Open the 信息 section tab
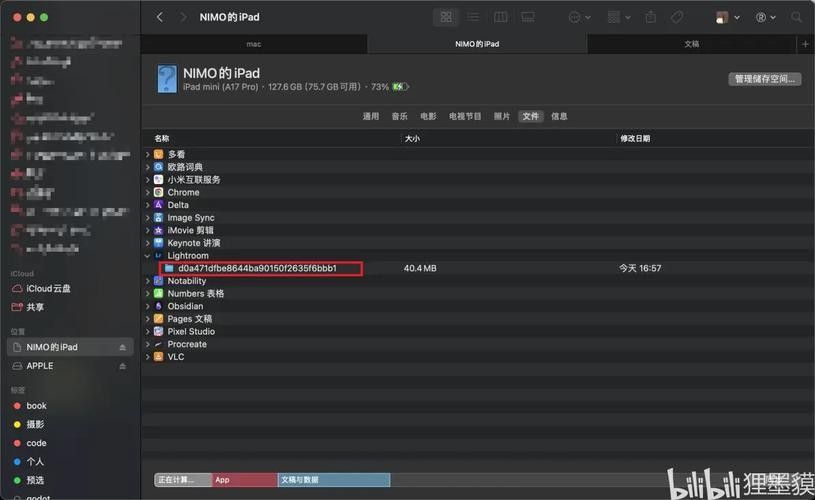The width and height of the screenshot is (815, 500). click(x=559, y=116)
